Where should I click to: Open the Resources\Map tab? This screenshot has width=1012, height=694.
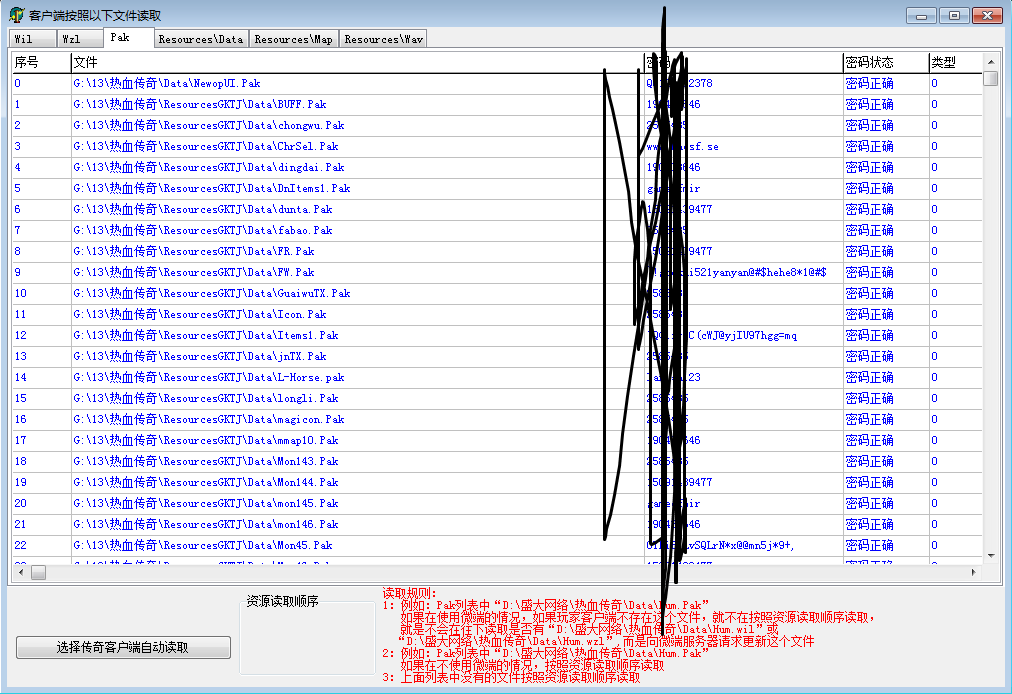point(293,39)
